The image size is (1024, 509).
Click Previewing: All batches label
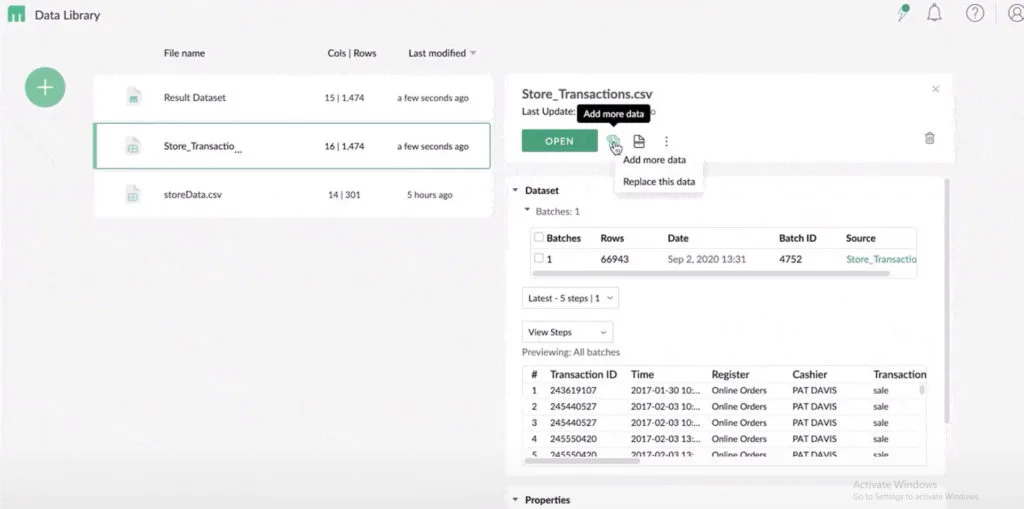point(571,352)
